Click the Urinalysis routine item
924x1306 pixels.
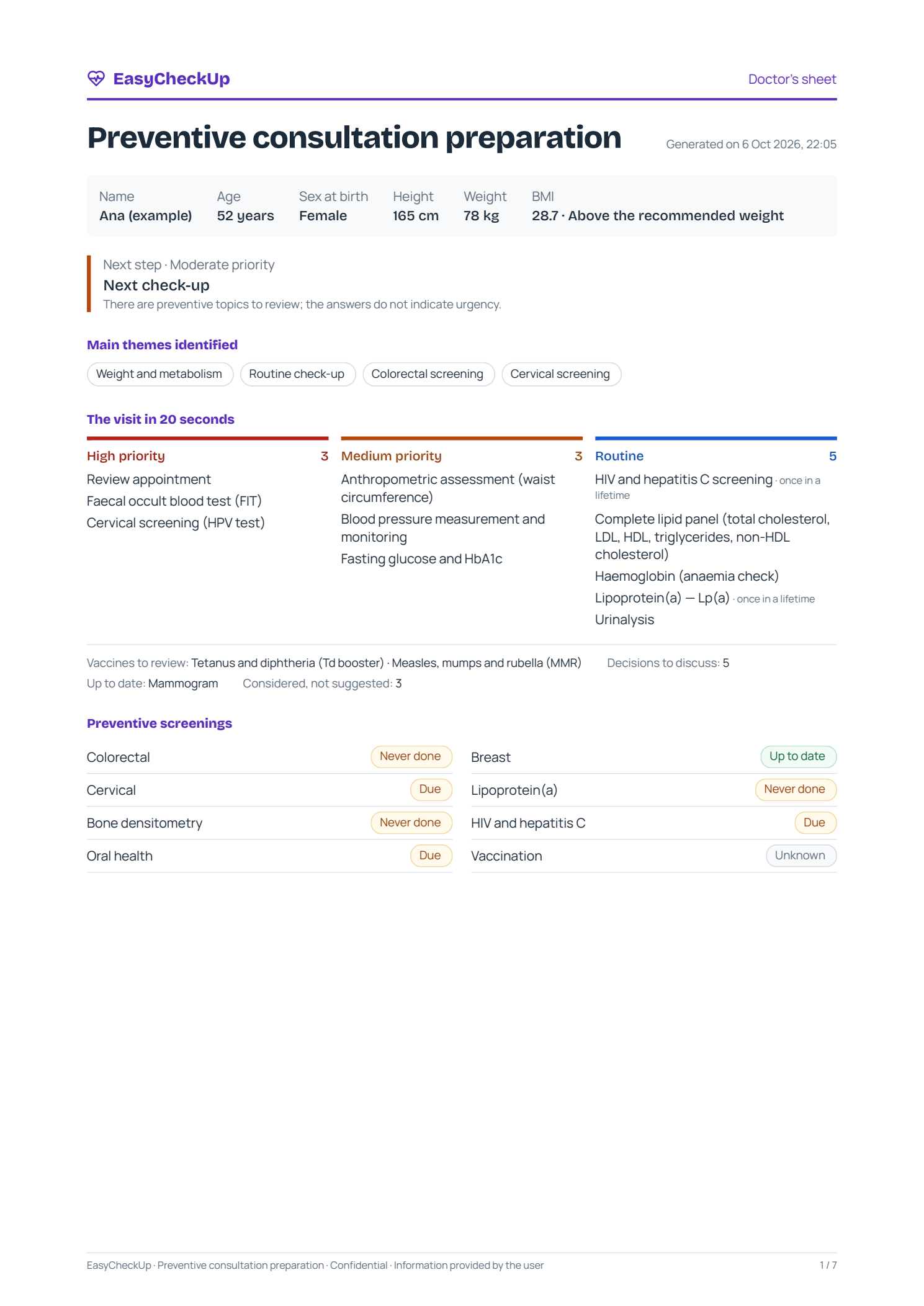pyautogui.click(x=624, y=620)
